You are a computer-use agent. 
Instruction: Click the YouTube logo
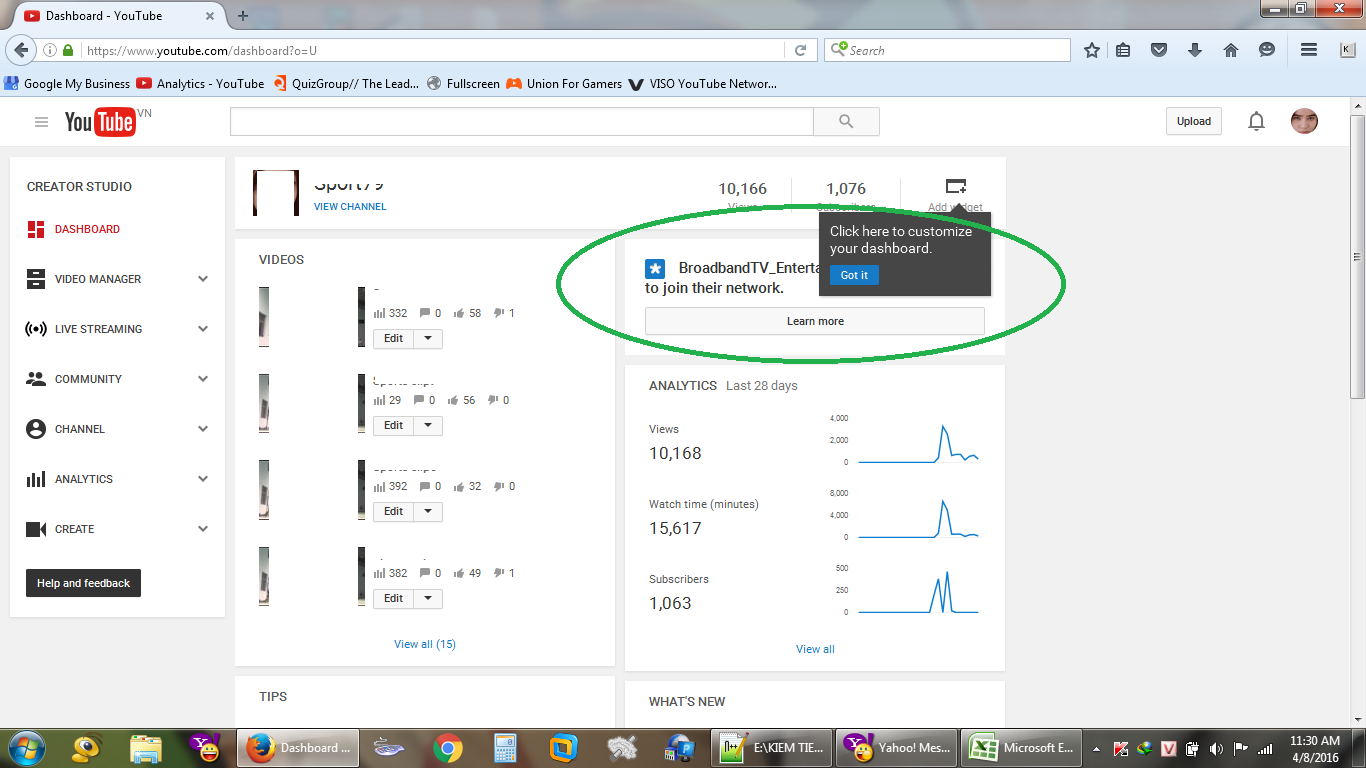click(100, 122)
